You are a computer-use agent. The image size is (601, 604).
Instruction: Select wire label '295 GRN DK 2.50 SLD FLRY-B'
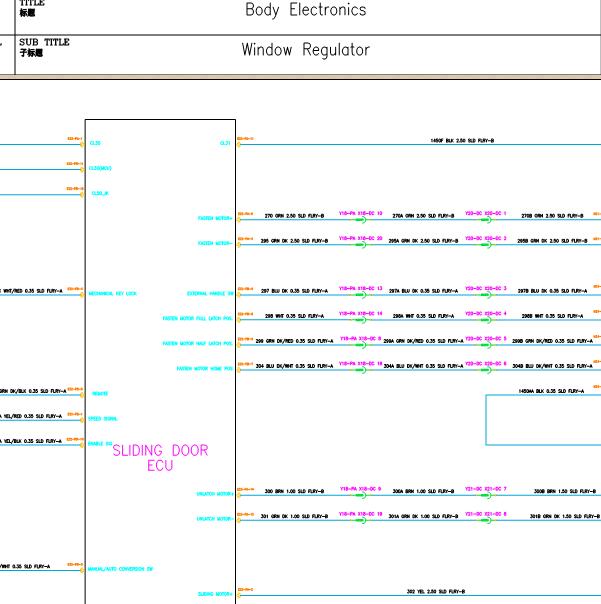[x=294, y=241]
